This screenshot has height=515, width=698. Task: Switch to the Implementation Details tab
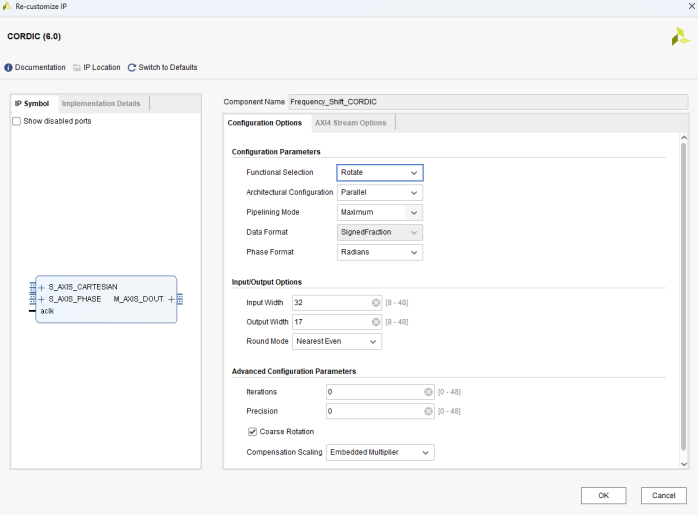101,103
